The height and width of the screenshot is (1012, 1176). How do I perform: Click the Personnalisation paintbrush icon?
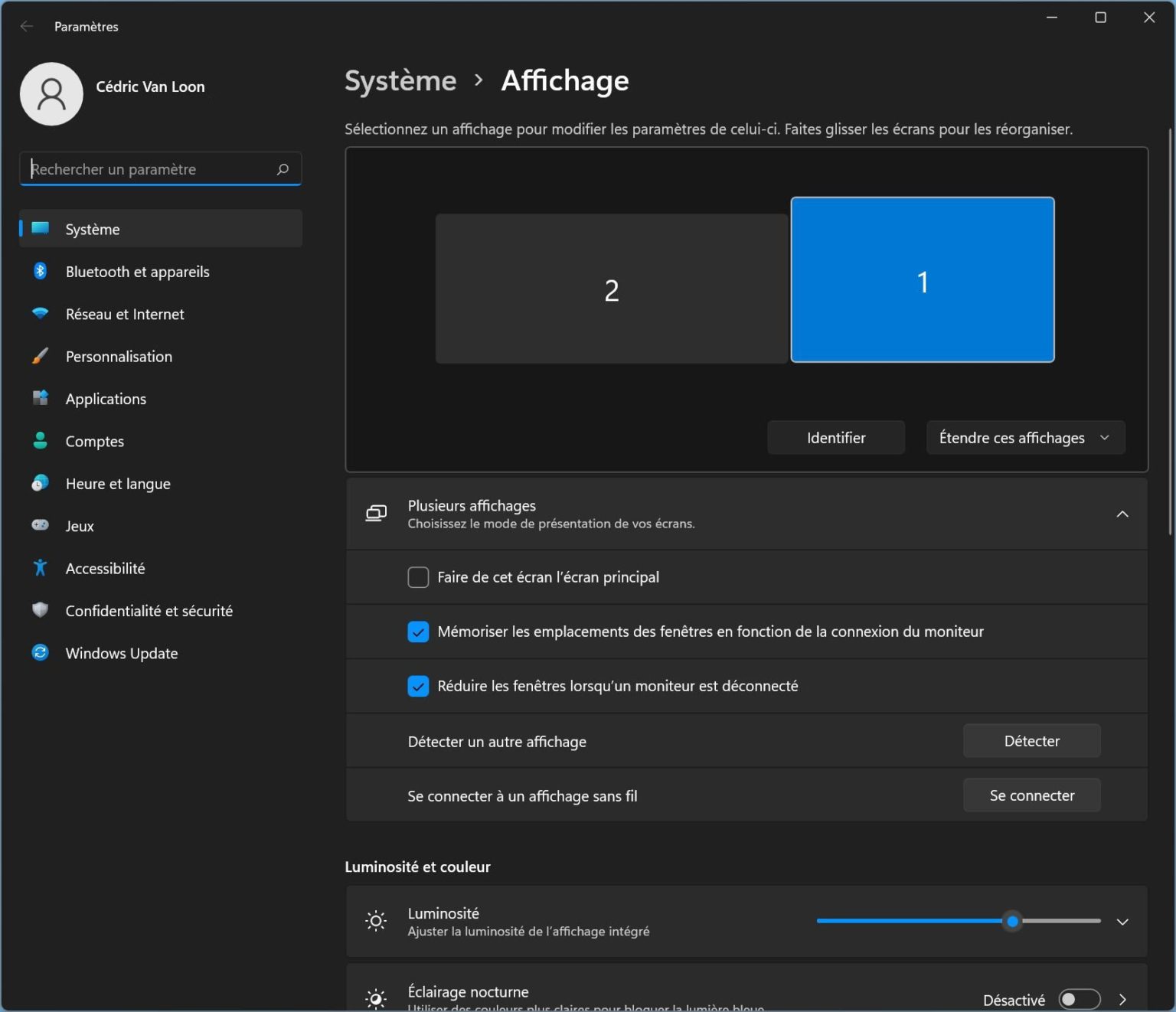pos(40,356)
